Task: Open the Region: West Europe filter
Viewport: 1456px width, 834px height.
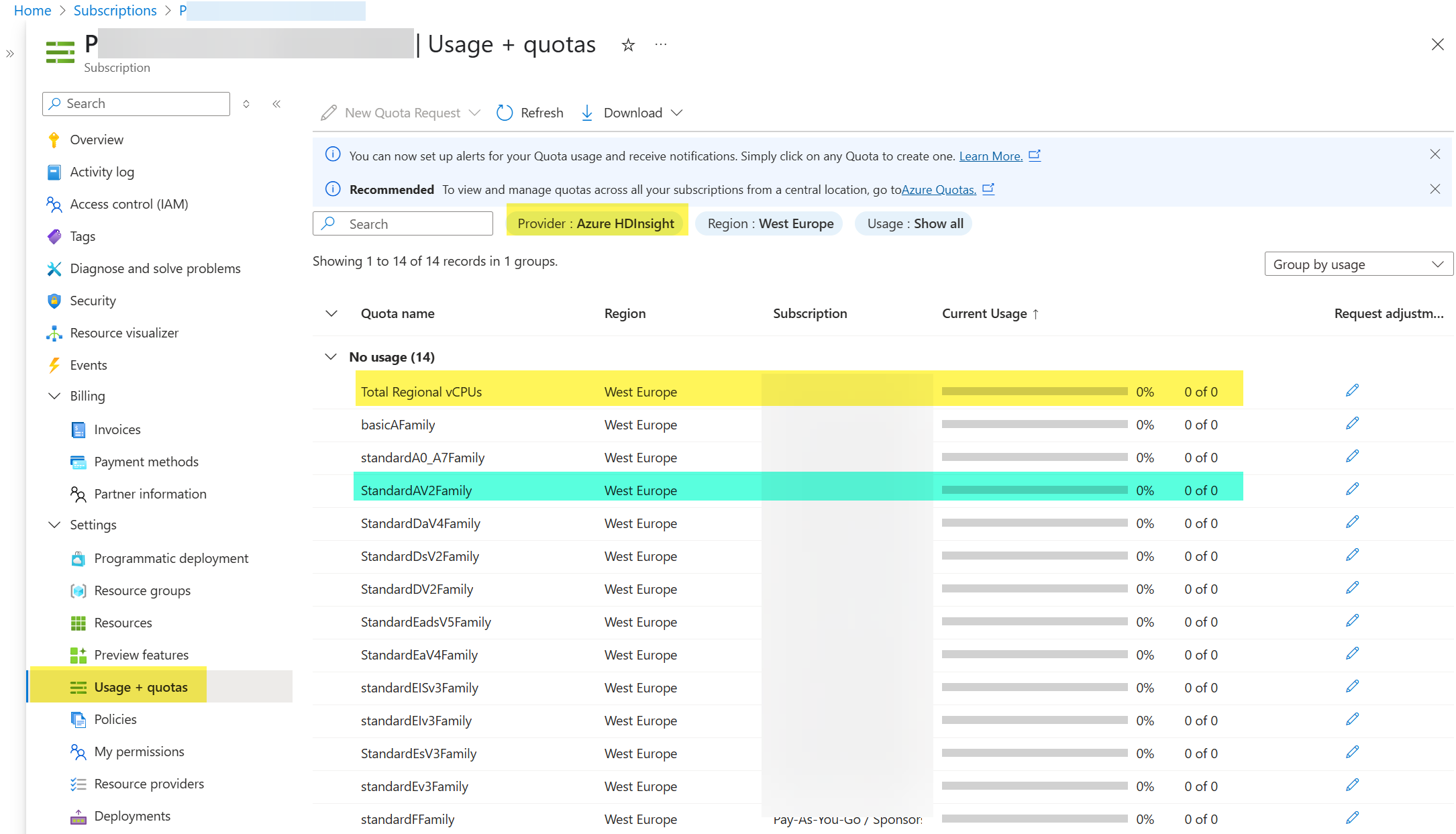Action: 770,223
